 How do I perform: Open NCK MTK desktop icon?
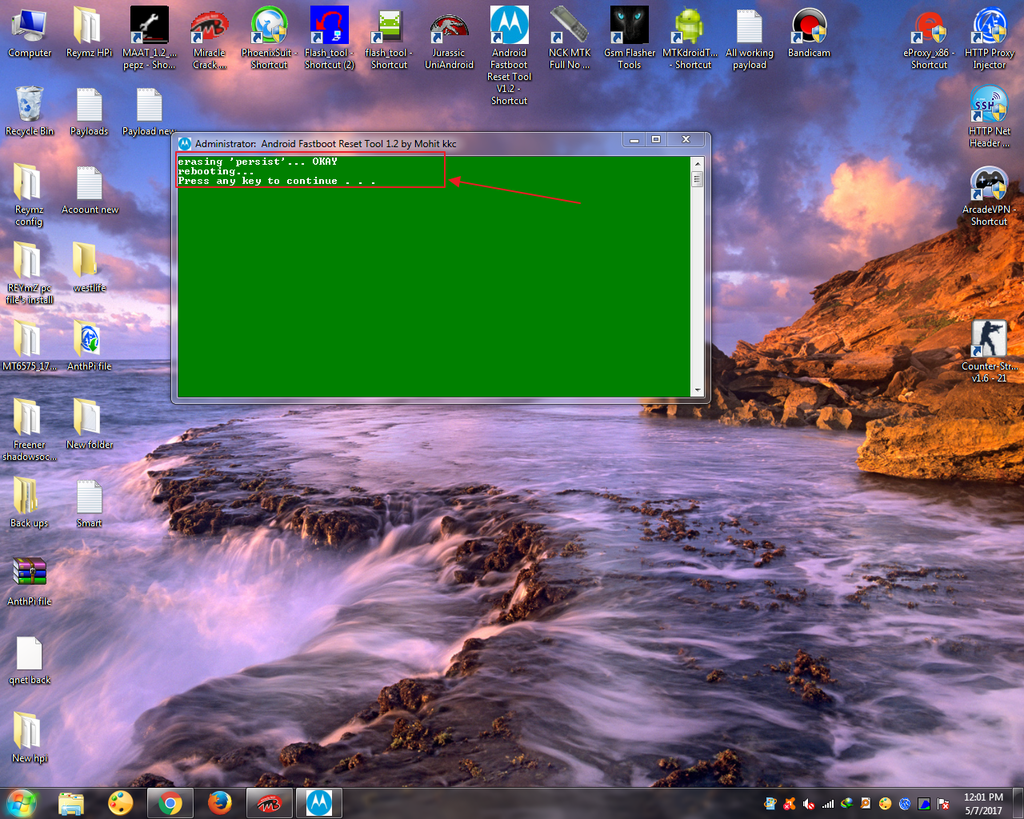tap(569, 26)
